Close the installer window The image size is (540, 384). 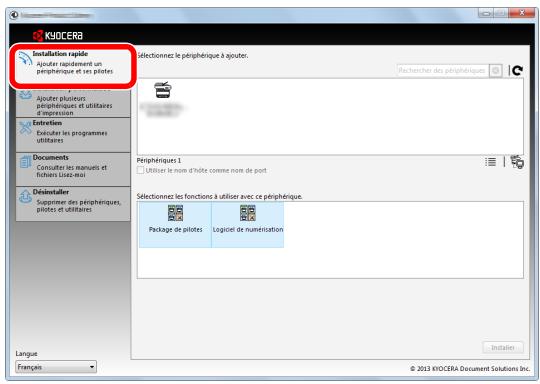coord(521,13)
